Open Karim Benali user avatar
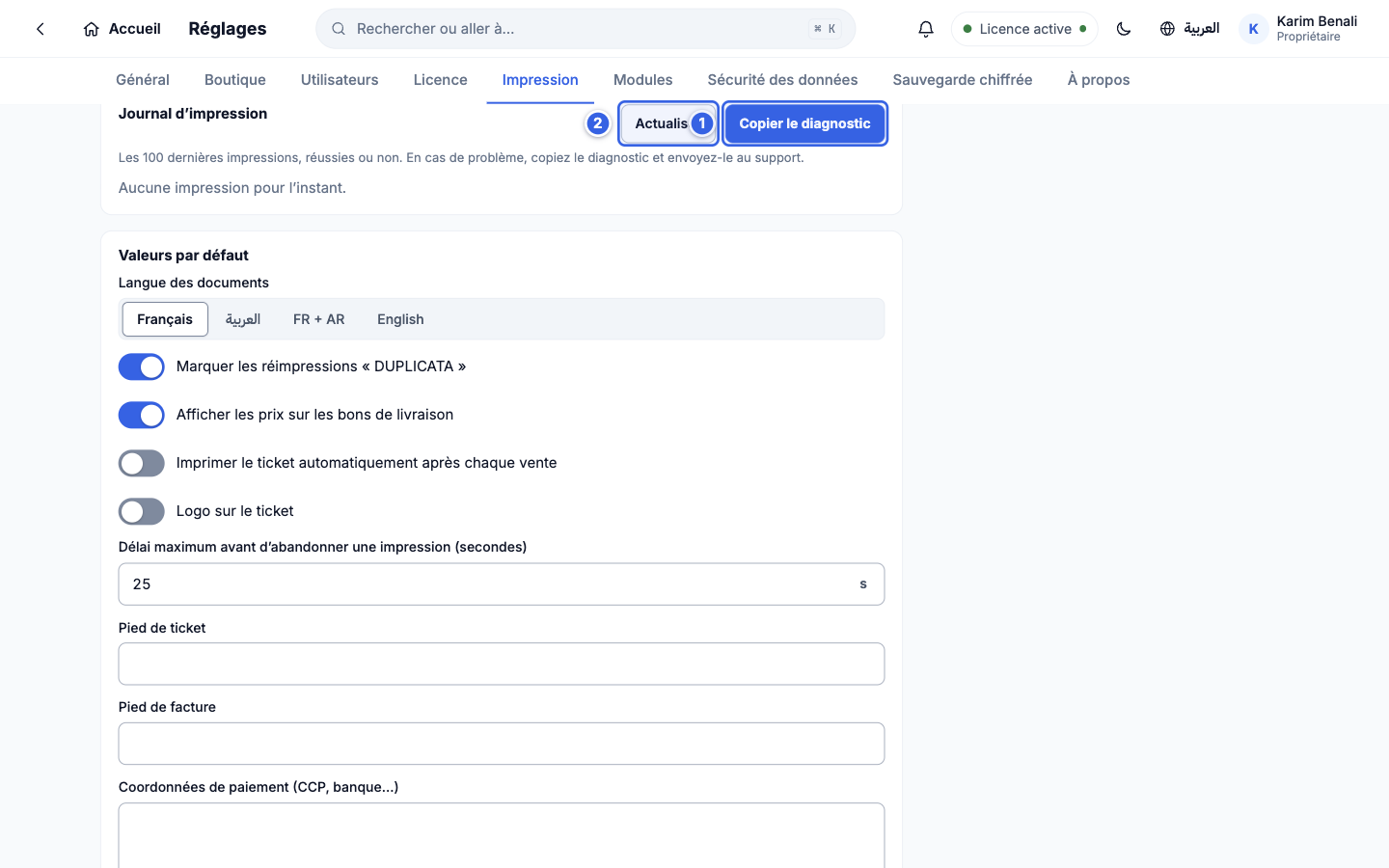The height and width of the screenshot is (868, 1389). (1253, 29)
